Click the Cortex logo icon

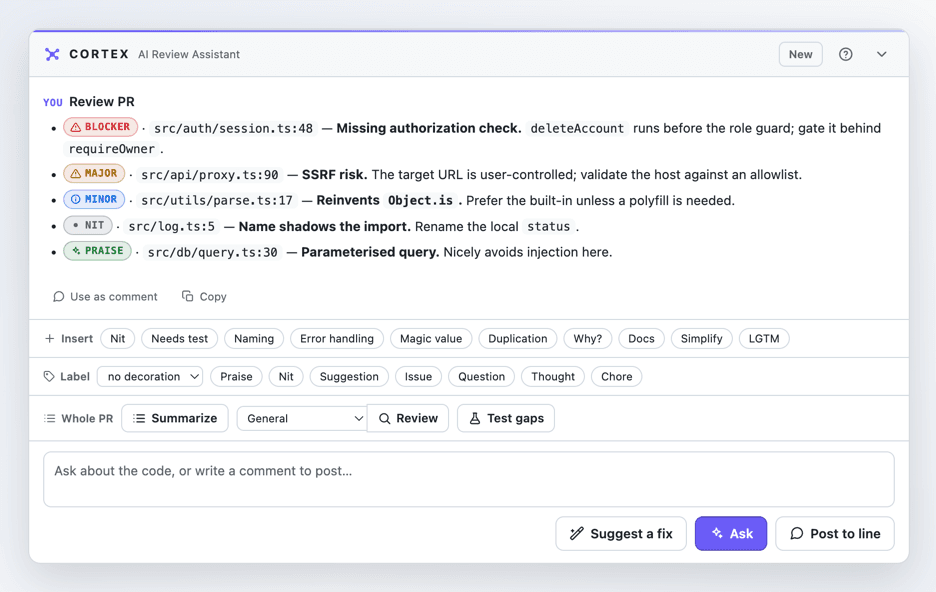tap(52, 54)
